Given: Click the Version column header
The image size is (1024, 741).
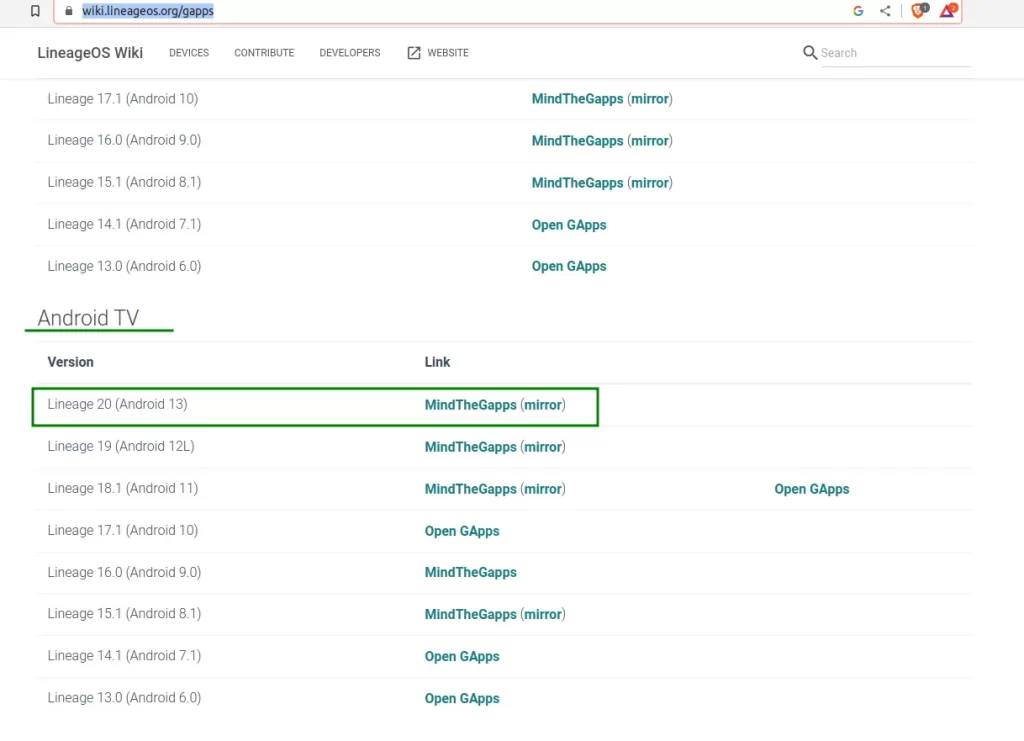Looking at the screenshot, I should pos(71,362).
